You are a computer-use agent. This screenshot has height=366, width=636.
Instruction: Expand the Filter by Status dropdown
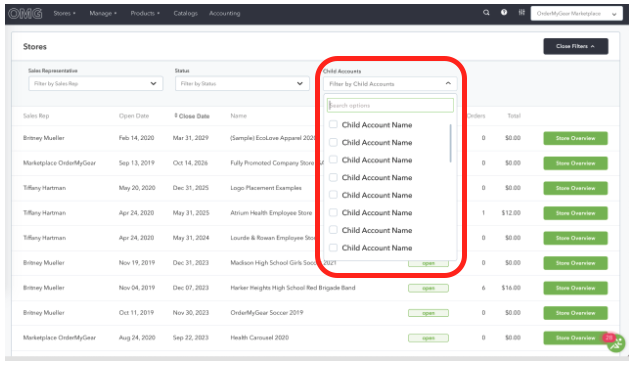click(x=242, y=84)
